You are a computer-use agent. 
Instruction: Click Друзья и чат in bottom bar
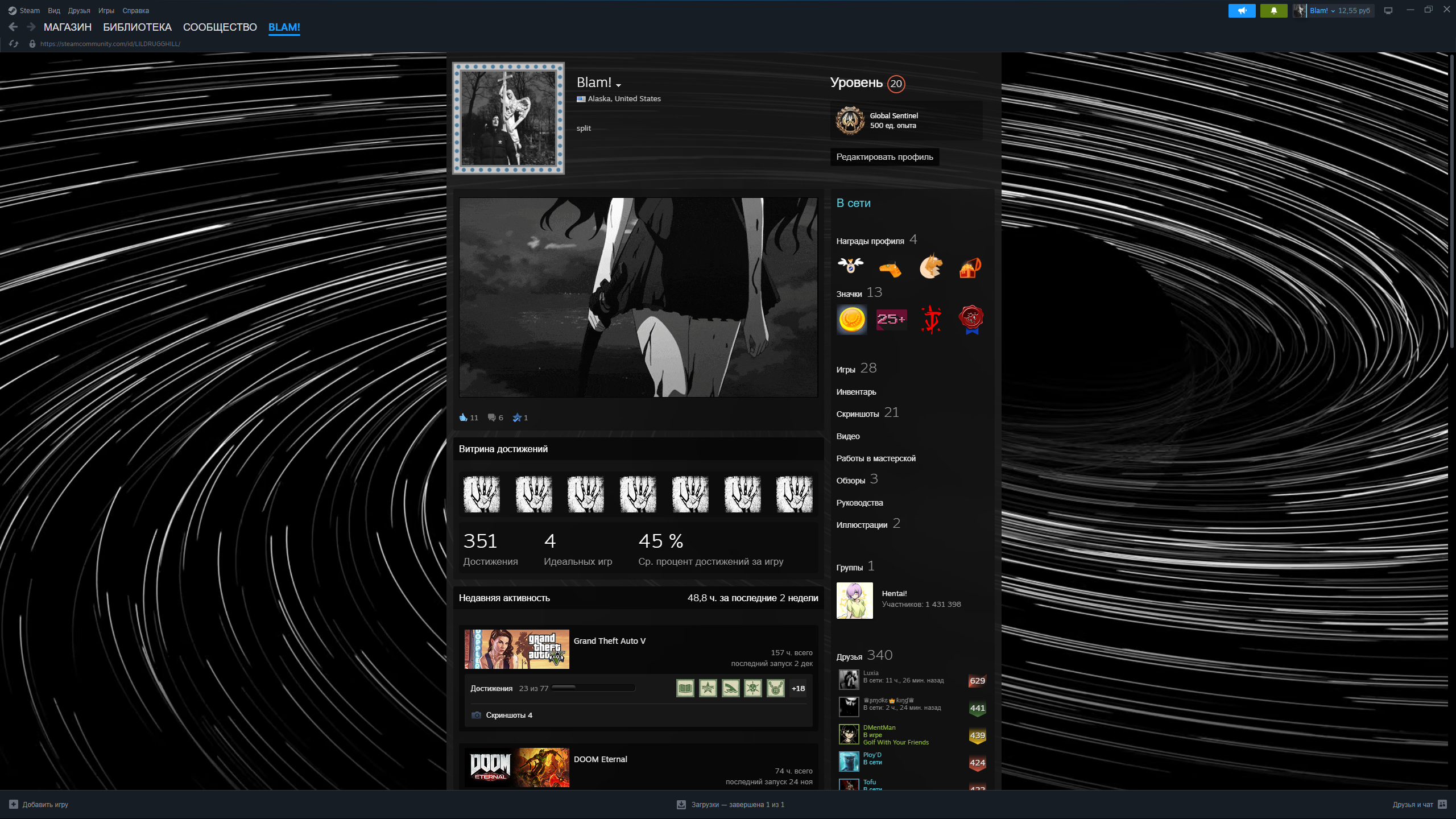tap(1413, 804)
